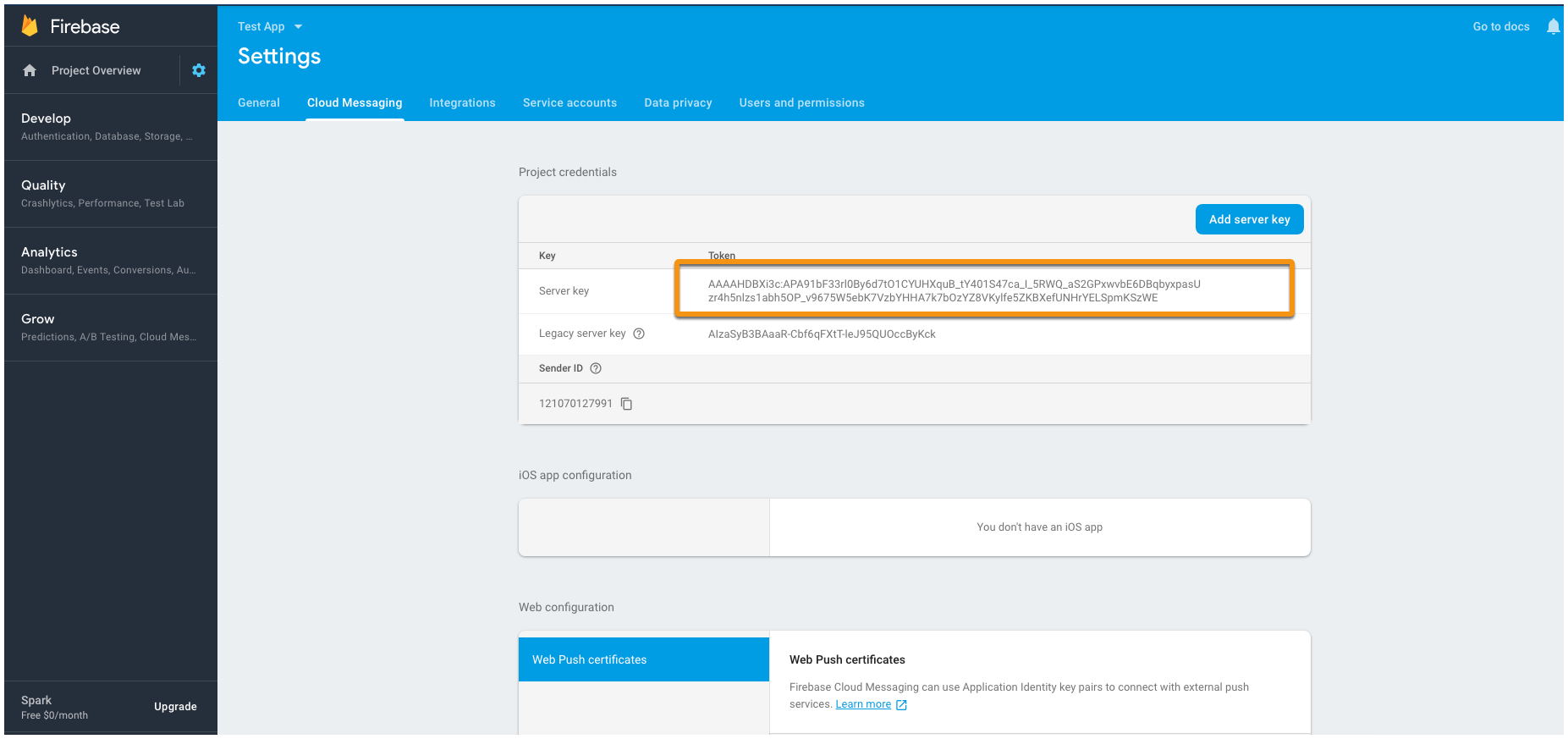Click the Project Overview link
The width and height of the screenshot is (1568, 739).
click(x=96, y=70)
